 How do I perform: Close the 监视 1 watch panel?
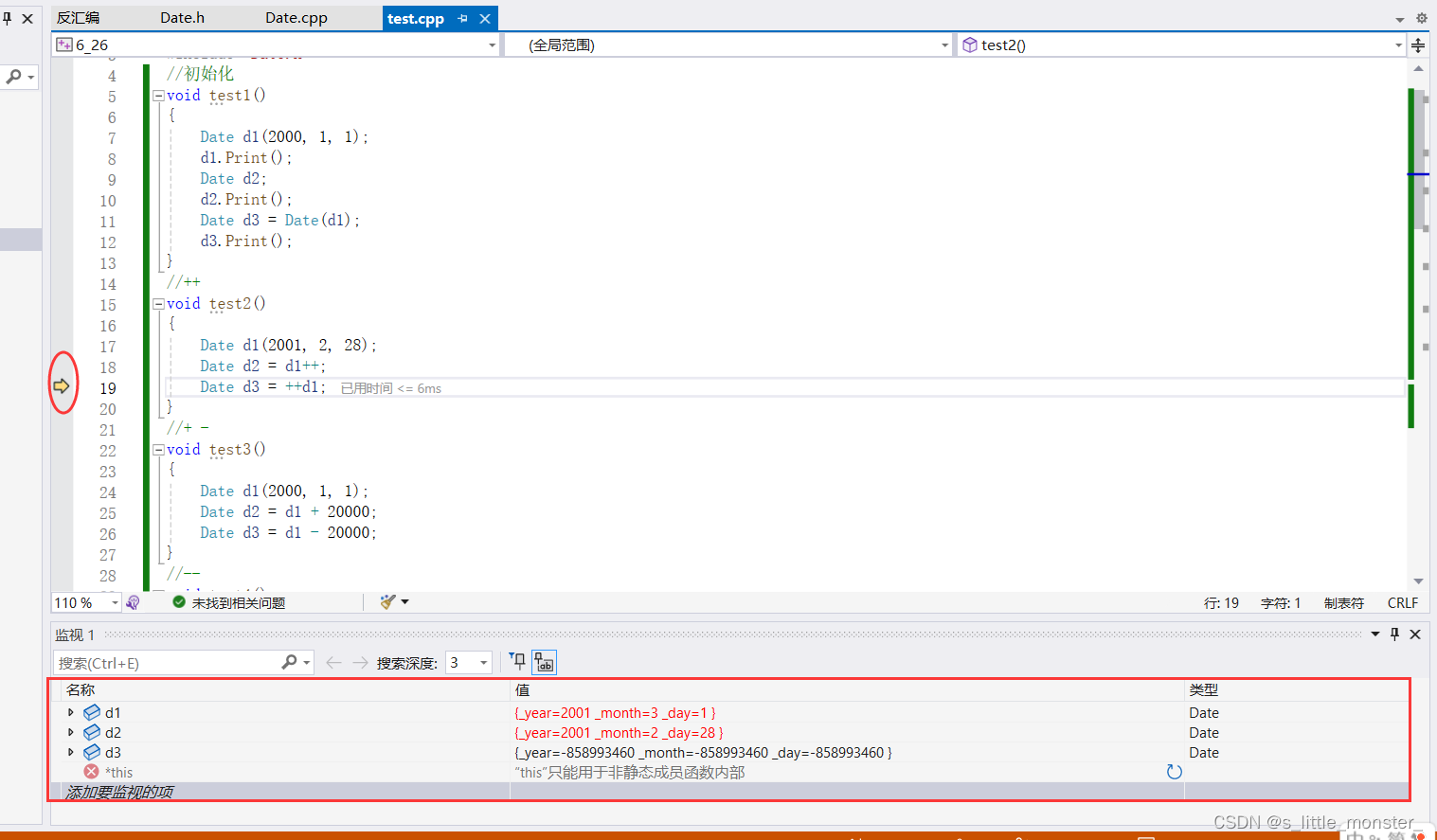click(x=1415, y=634)
